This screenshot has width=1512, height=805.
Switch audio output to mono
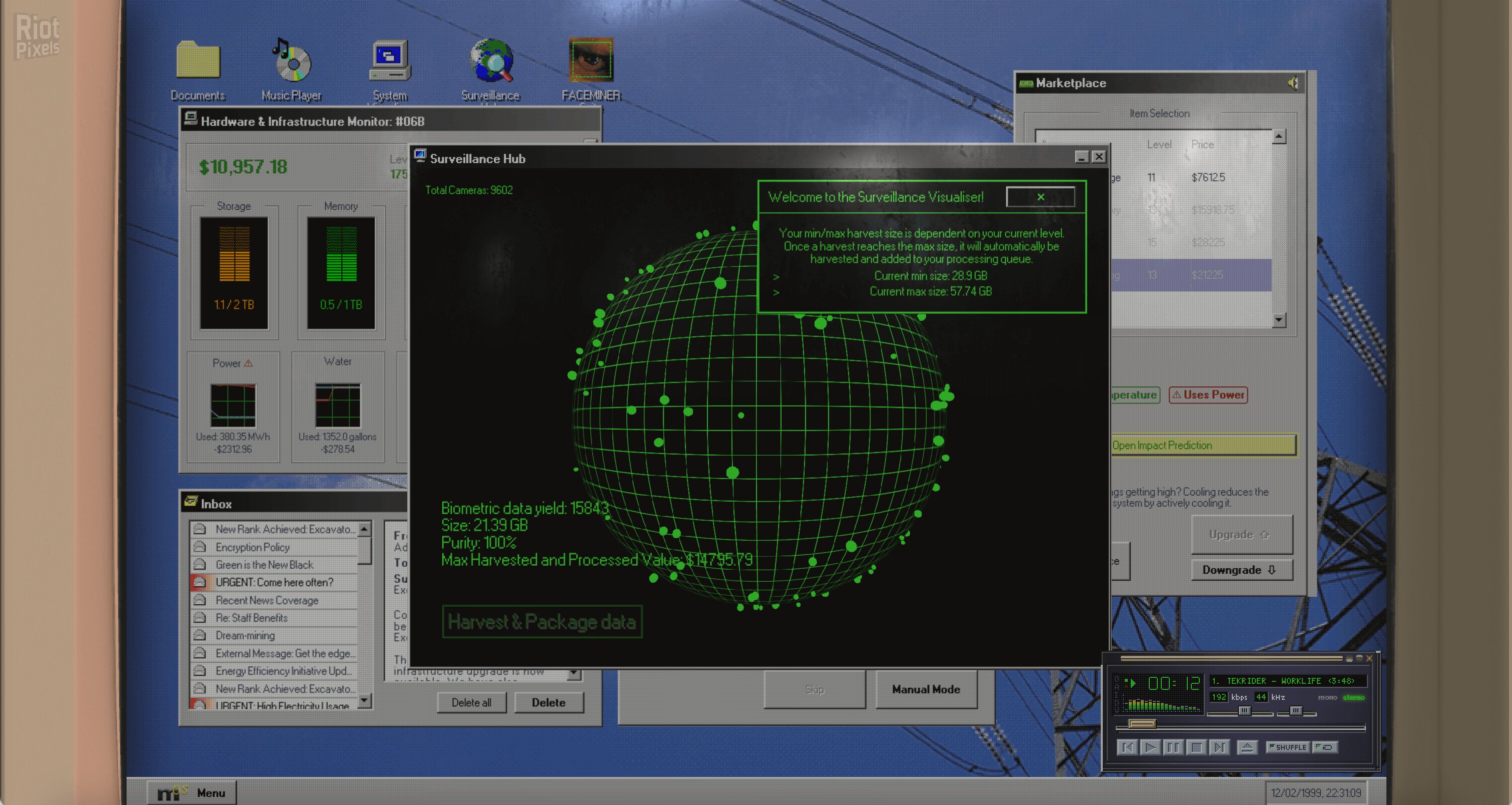[x=1327, y=697]
